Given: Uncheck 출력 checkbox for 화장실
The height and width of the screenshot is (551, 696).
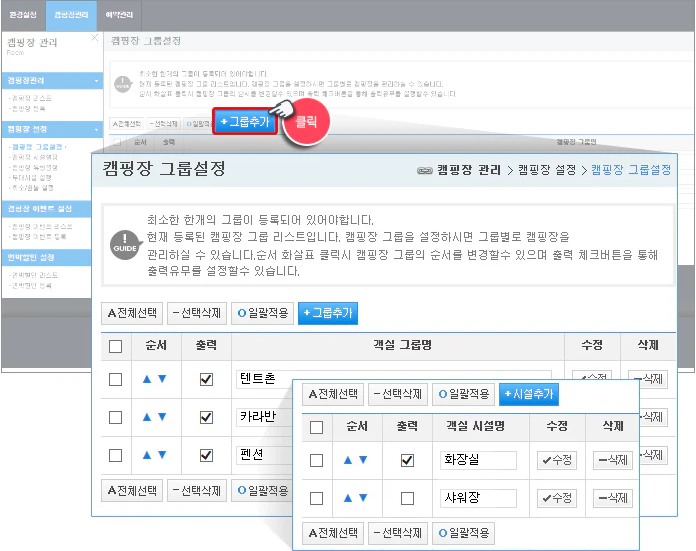Looking at the screenshot, I should [407, 460].
